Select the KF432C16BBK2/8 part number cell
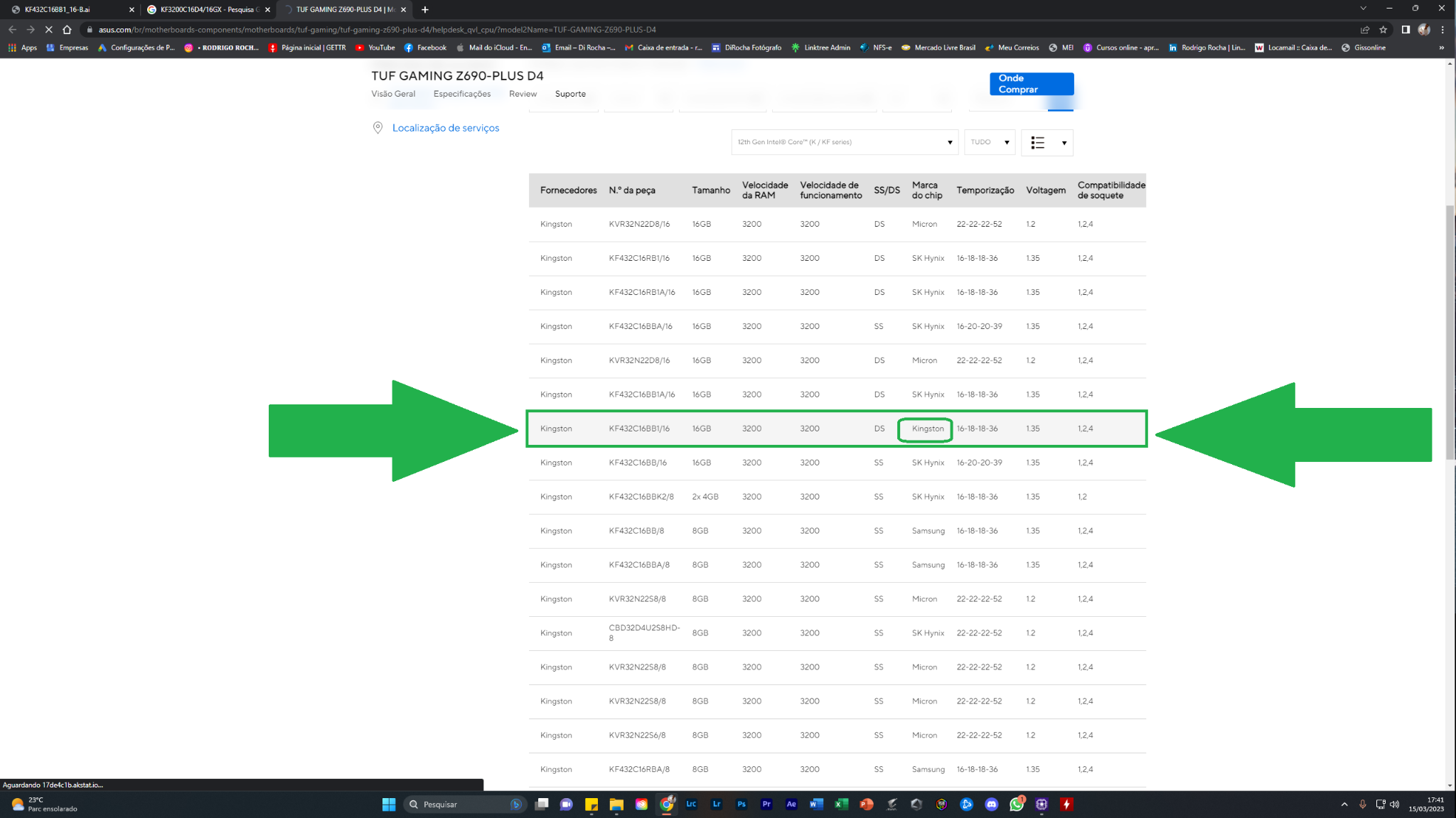The width and height of the screenshot is (1456, 818). coord(641,497)
